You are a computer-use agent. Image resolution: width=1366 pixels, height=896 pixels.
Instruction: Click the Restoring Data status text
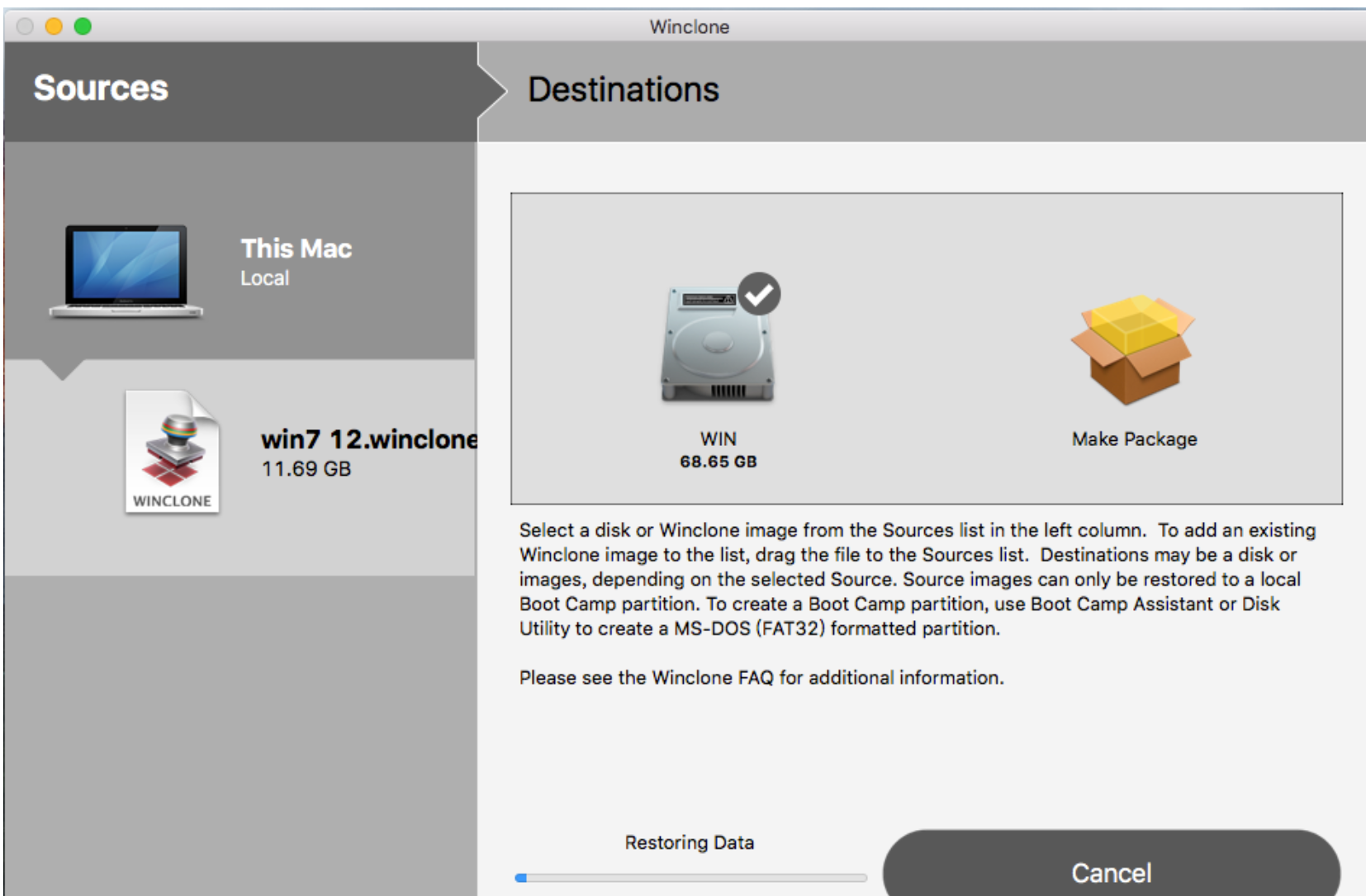click(x=690, y=842)
